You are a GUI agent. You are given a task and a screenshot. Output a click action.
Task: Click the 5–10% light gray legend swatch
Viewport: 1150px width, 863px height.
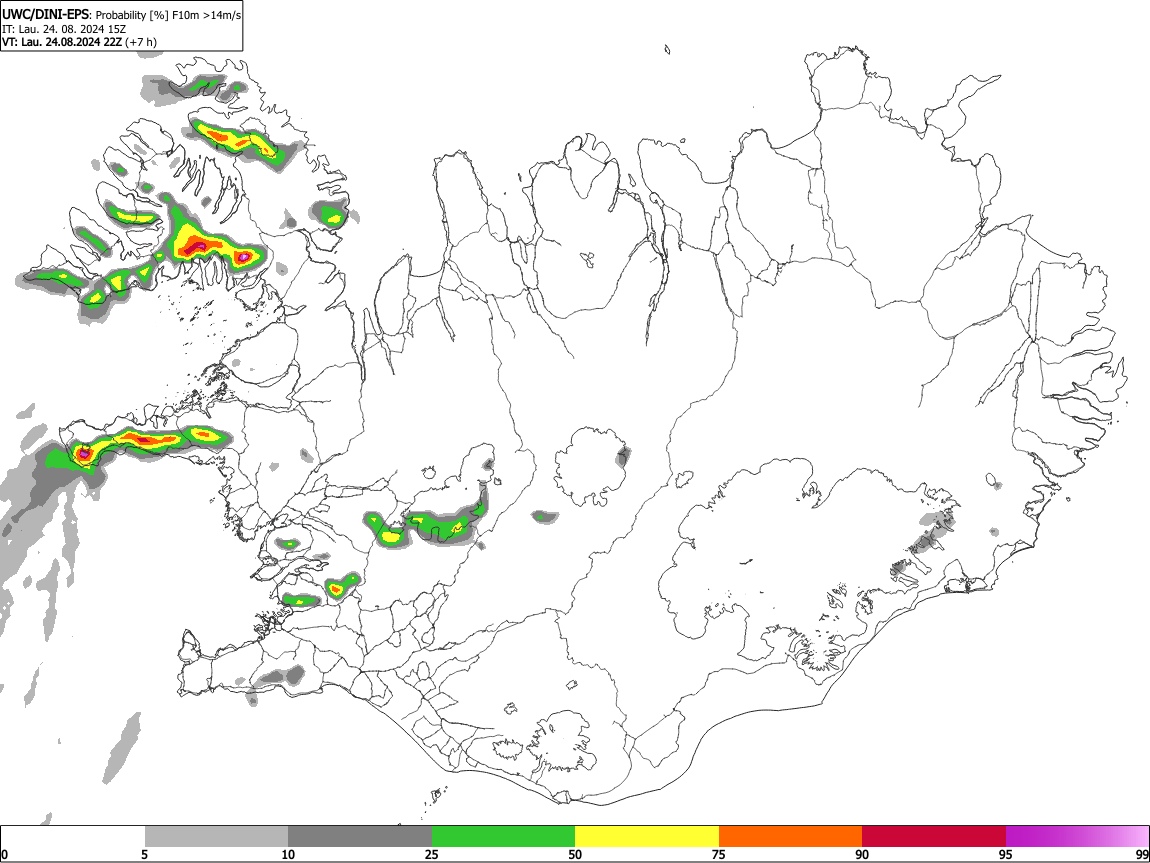pyautogui.click(x=216, y=836)
